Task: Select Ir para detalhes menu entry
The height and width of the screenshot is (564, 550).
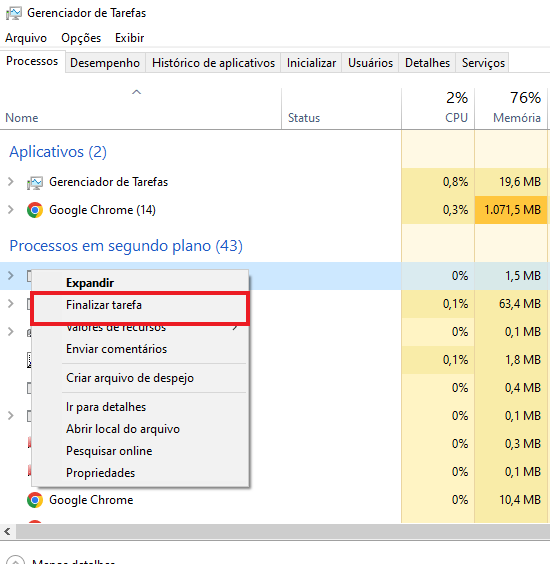Action: click(x=106, y=407)
